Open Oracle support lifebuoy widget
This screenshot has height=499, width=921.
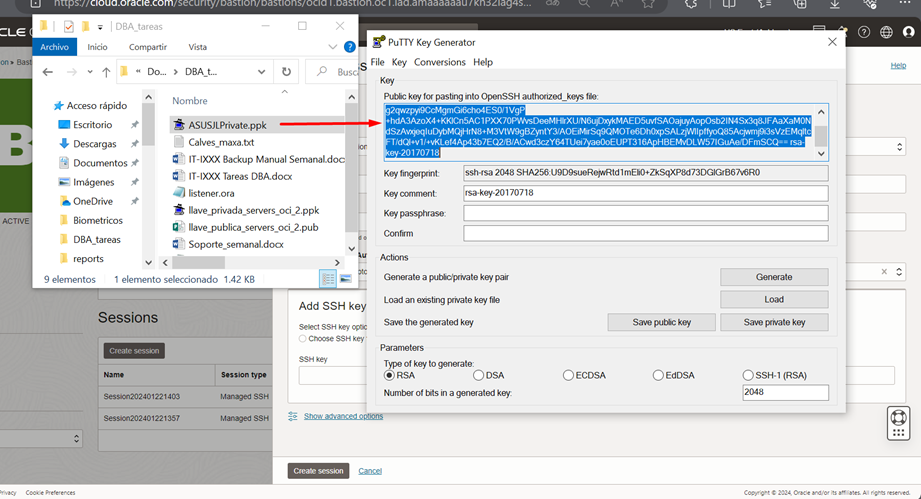coord(898,423)
